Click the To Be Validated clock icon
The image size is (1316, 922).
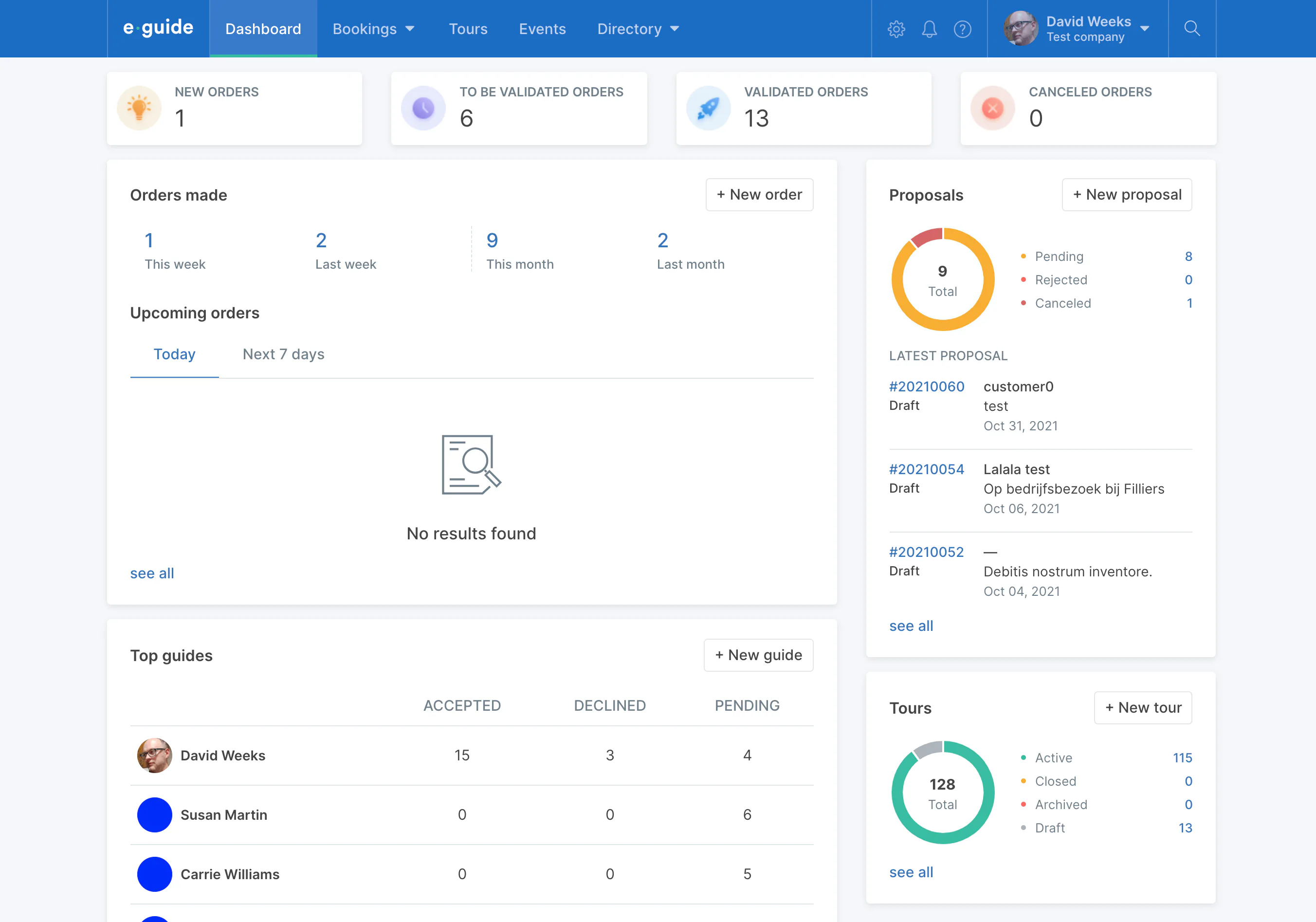[423, 108]
